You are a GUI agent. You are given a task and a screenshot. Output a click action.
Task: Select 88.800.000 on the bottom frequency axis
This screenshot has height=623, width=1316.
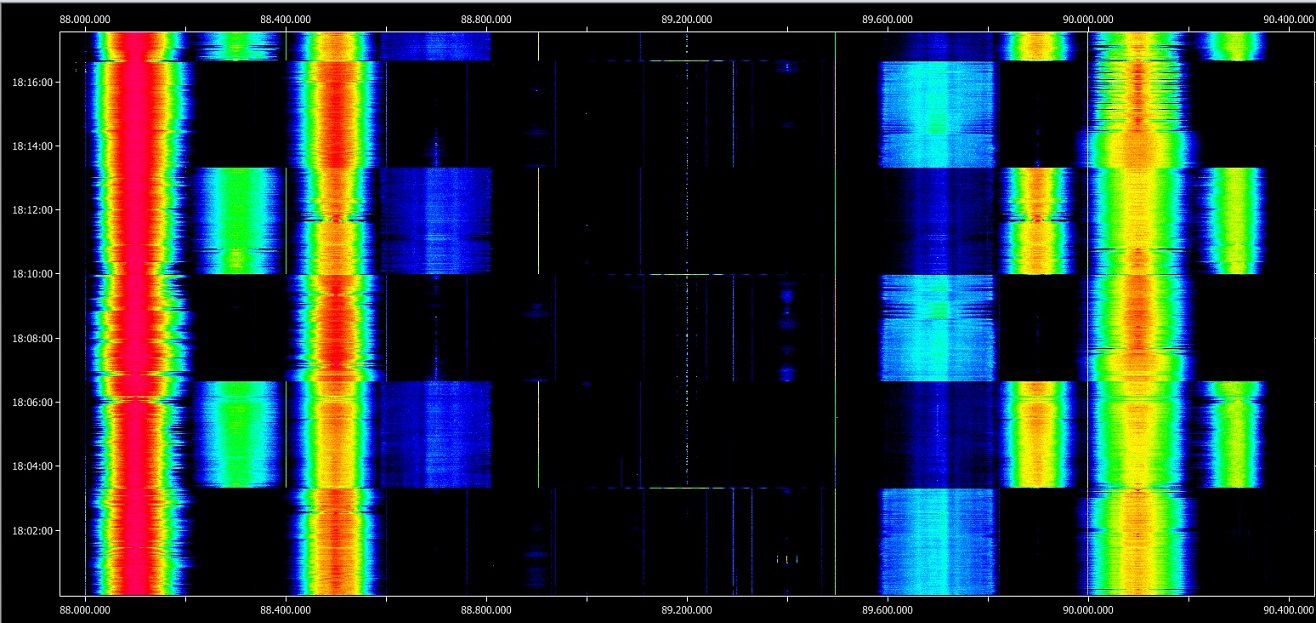[x=486, y=607]
